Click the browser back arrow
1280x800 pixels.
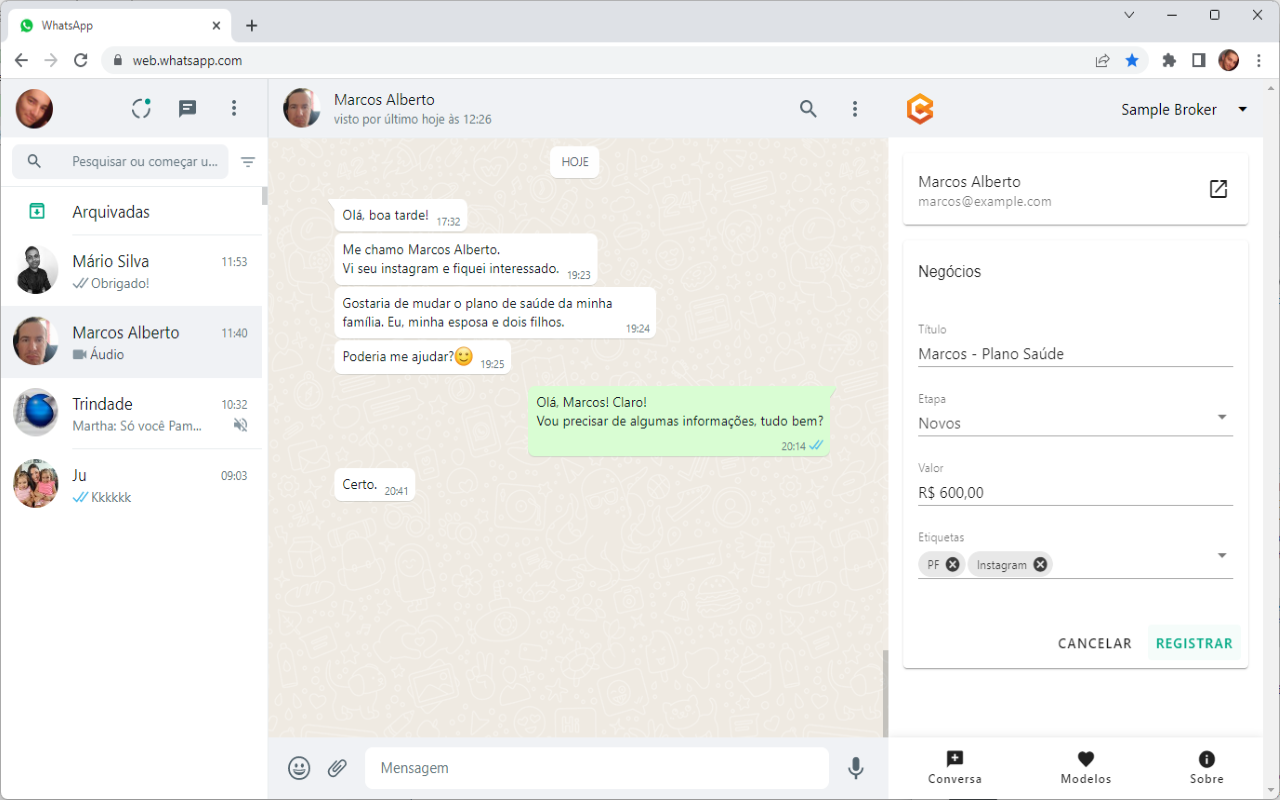point(21,60)
